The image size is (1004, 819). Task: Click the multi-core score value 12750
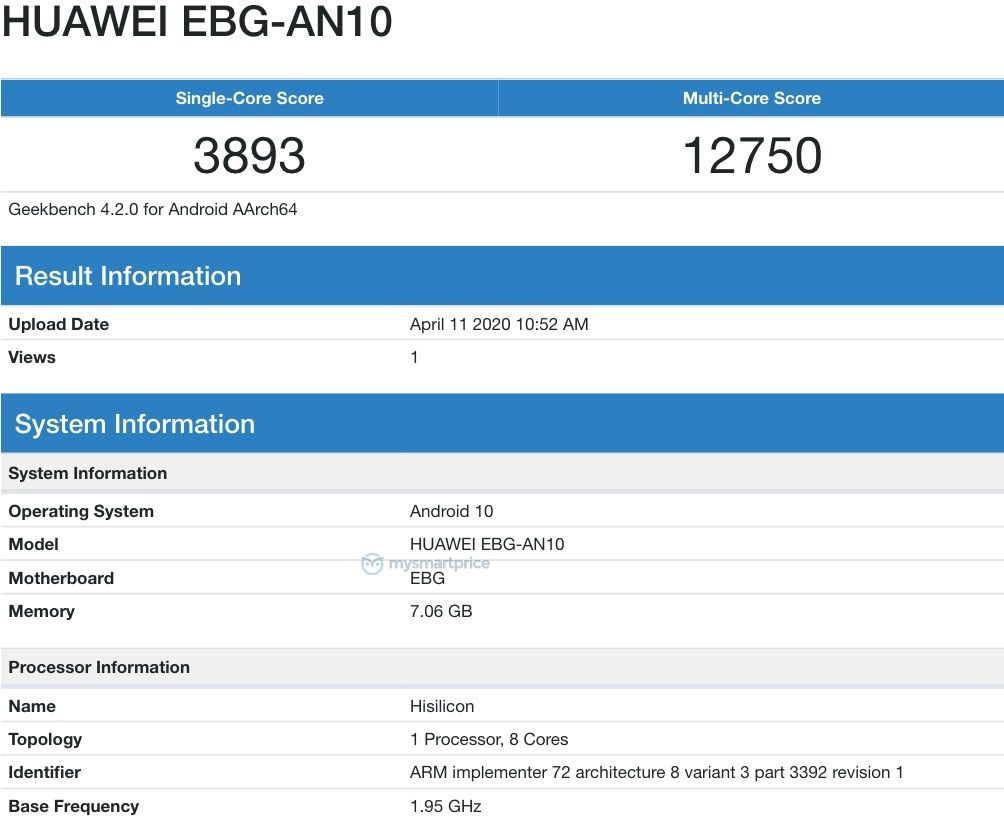(x=752, y=156)
